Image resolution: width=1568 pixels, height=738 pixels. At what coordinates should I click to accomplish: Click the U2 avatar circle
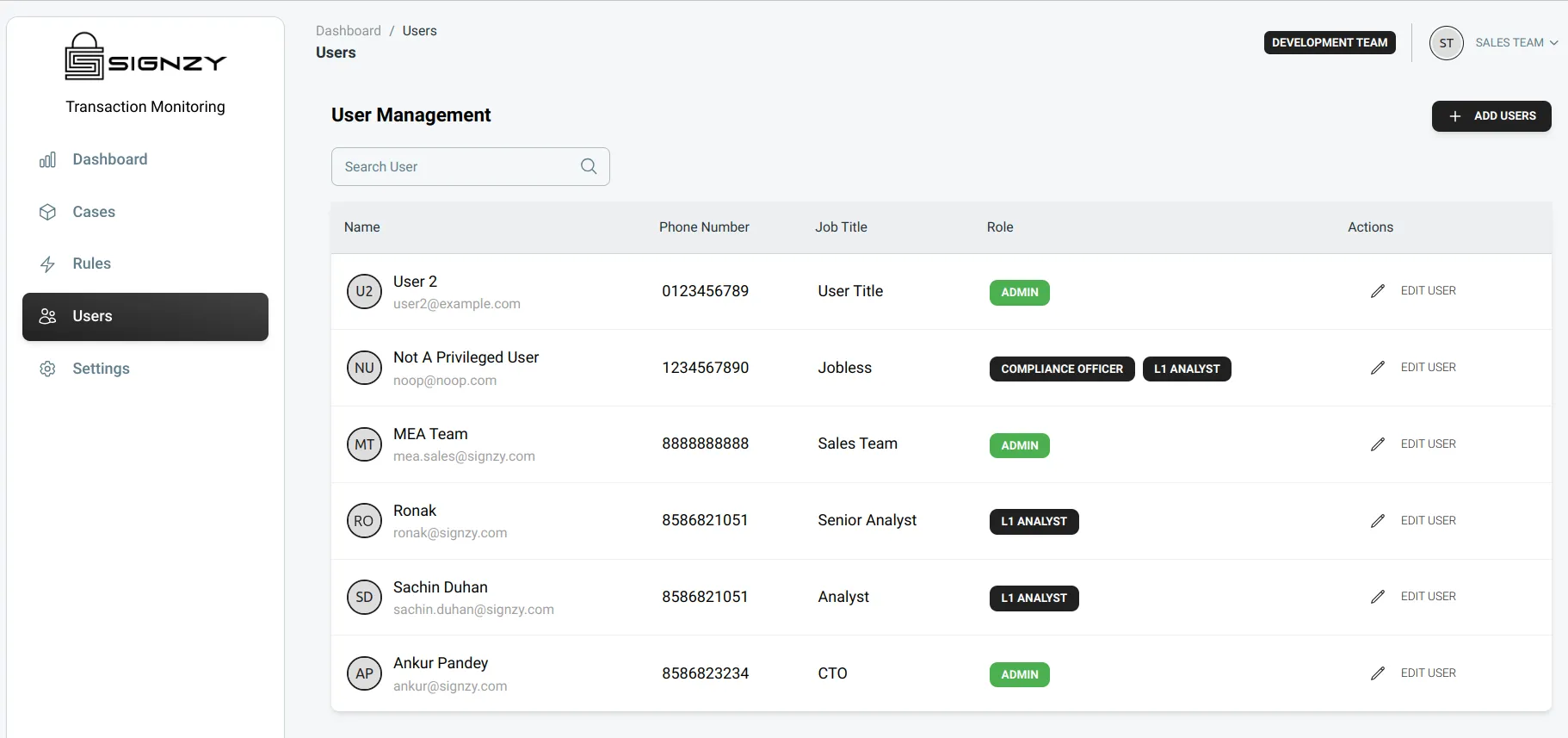364,291
